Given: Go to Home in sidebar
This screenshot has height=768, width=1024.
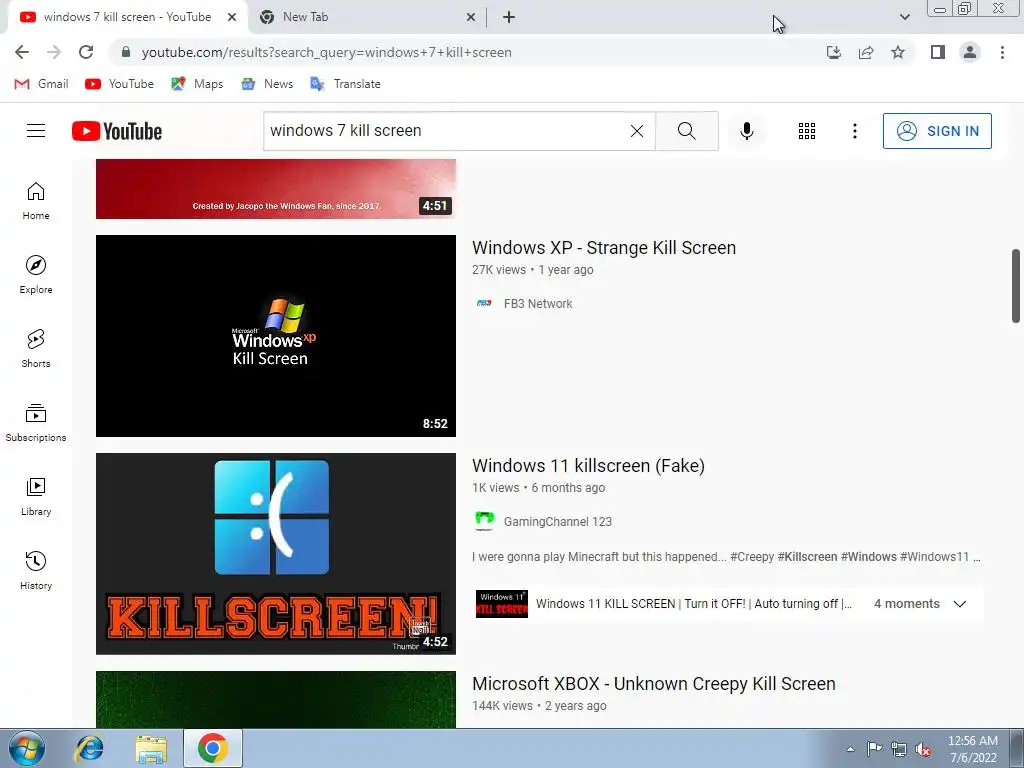Looking at the screenshot, I should (x=36, y=200).
